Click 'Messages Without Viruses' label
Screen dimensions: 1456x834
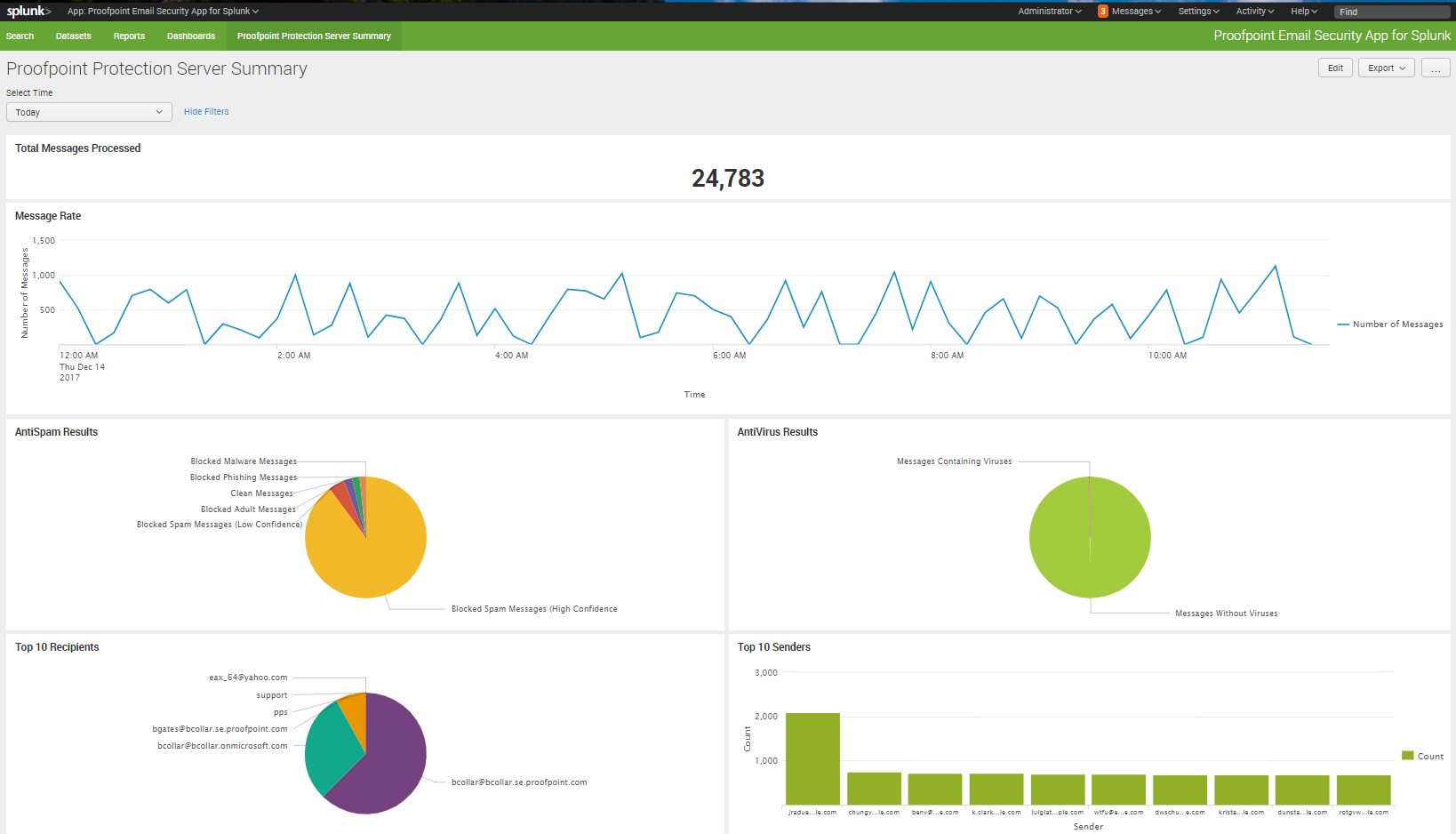point(1226,613)
